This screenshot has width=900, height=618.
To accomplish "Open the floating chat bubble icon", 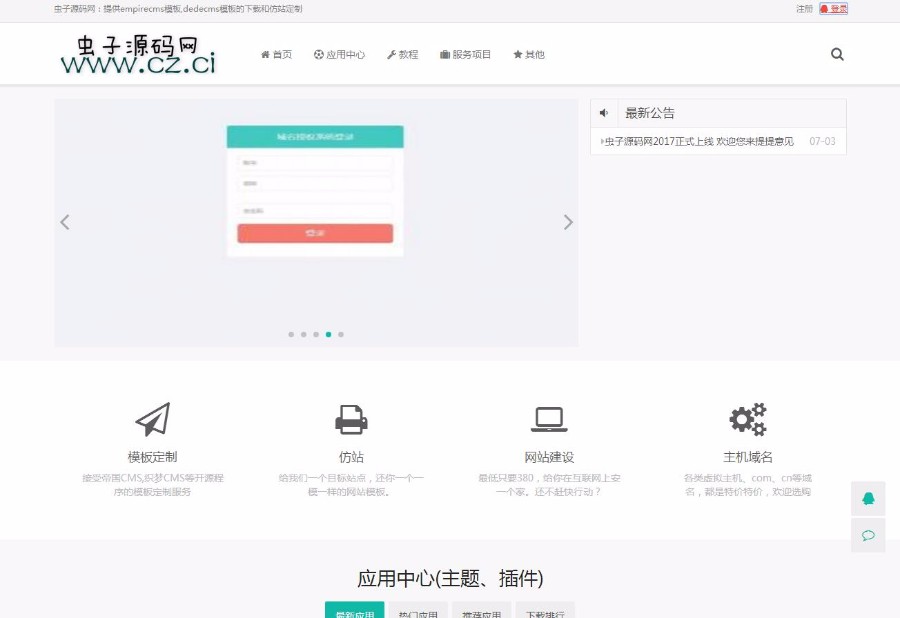I will [x=868, y=535].
